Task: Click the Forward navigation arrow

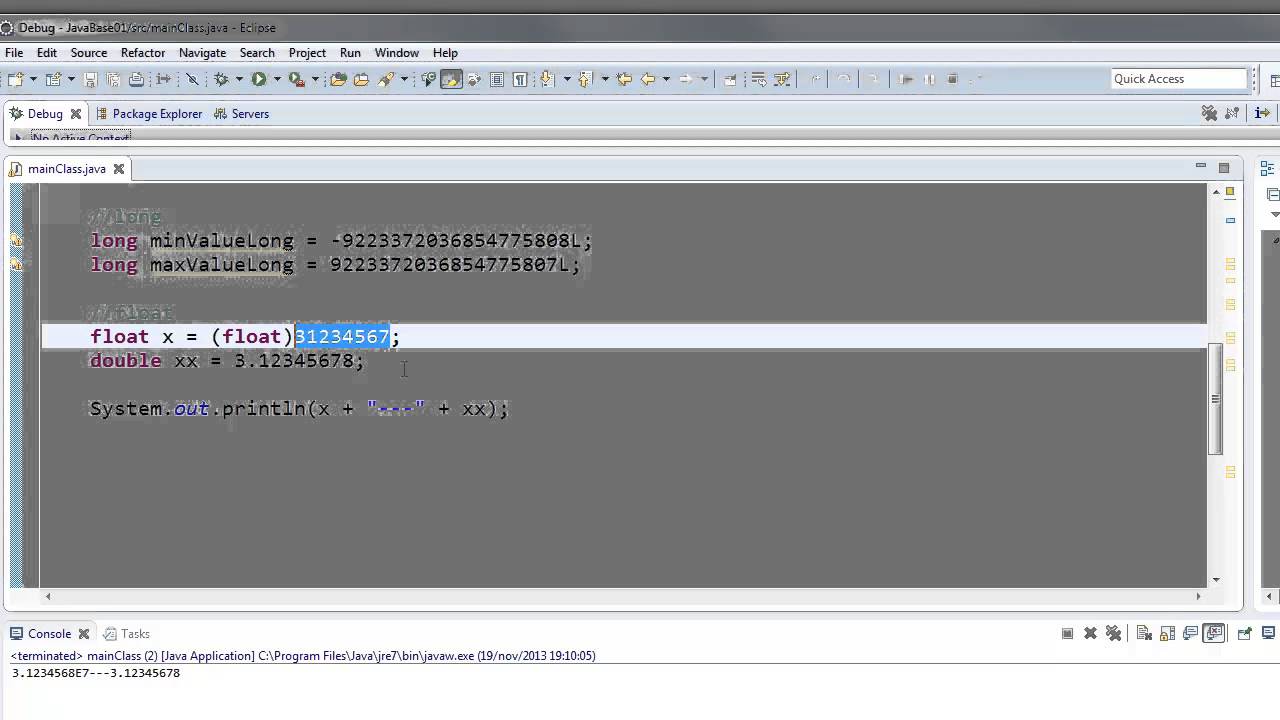Action: pyautogui.click(x=686, y=79)
